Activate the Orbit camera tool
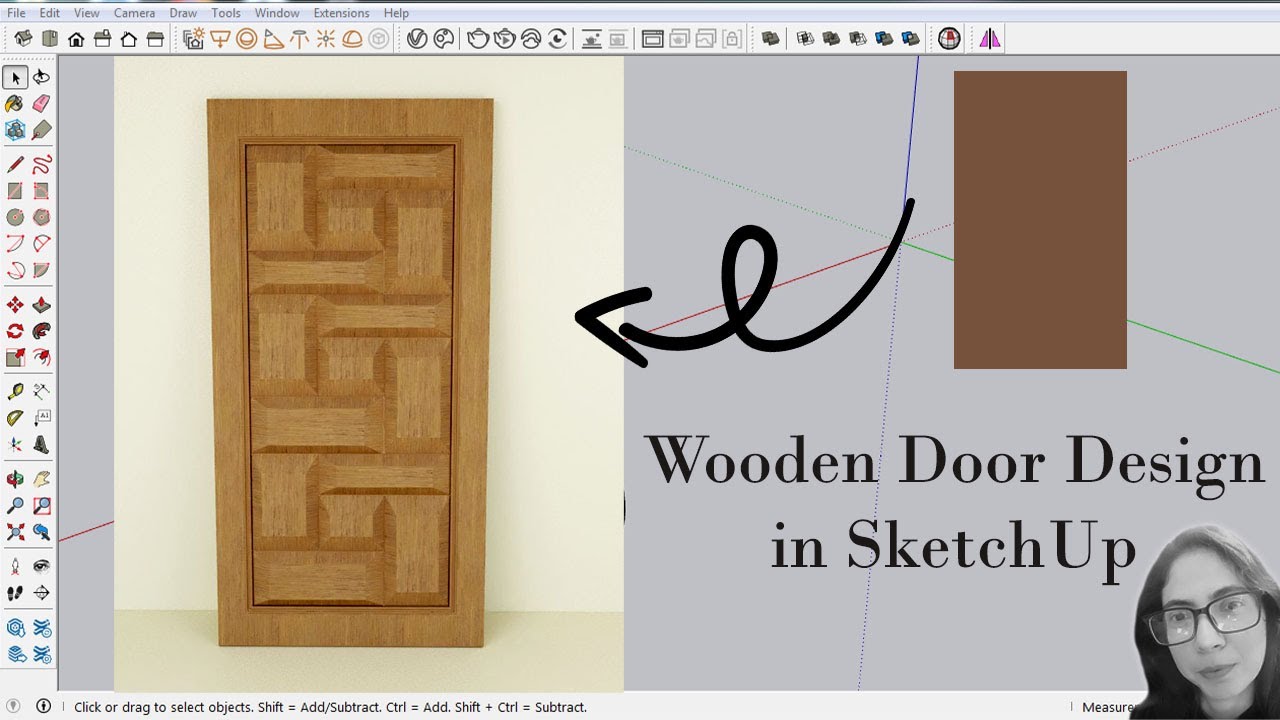Screen dimensions: 1280x720 click(x=15, y=480)
